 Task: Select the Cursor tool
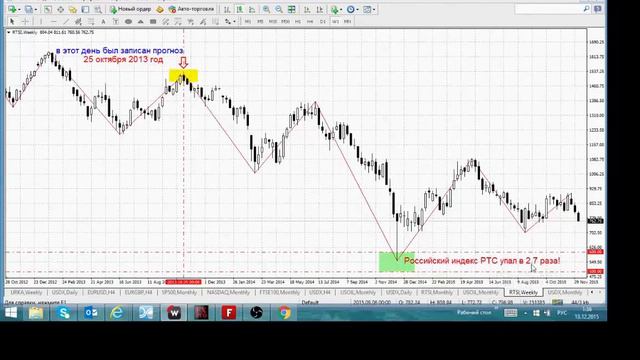point(12,21)
